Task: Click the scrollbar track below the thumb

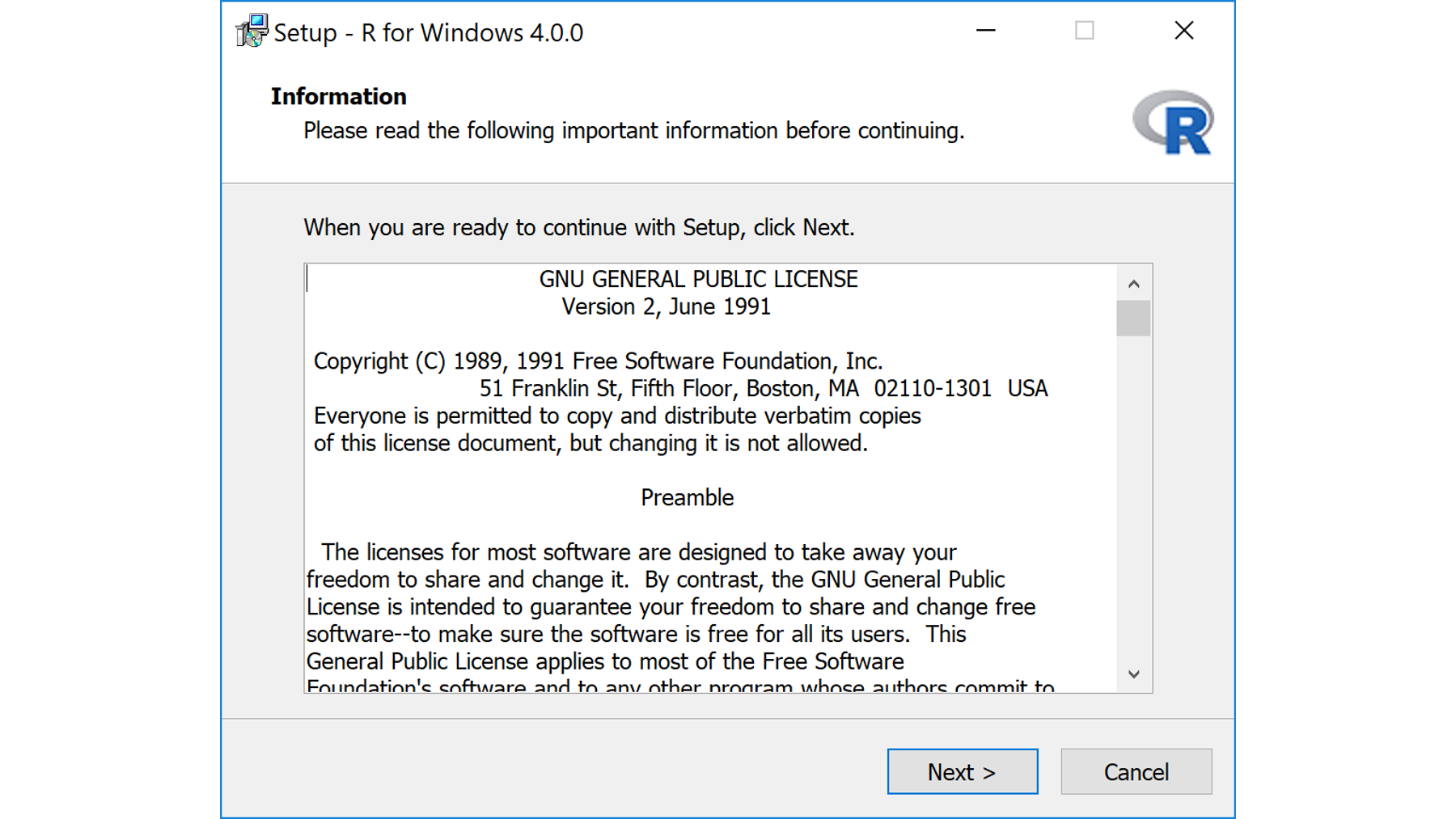Action: tap(1133, 496)
